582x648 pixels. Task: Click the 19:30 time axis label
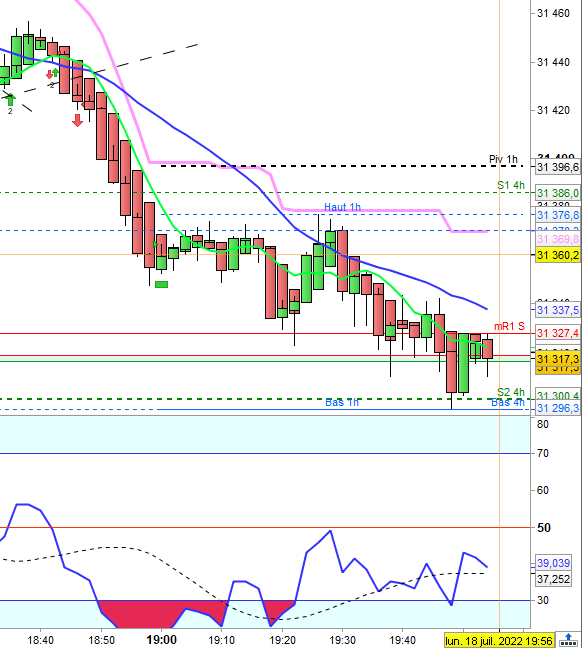click(343, 640)
